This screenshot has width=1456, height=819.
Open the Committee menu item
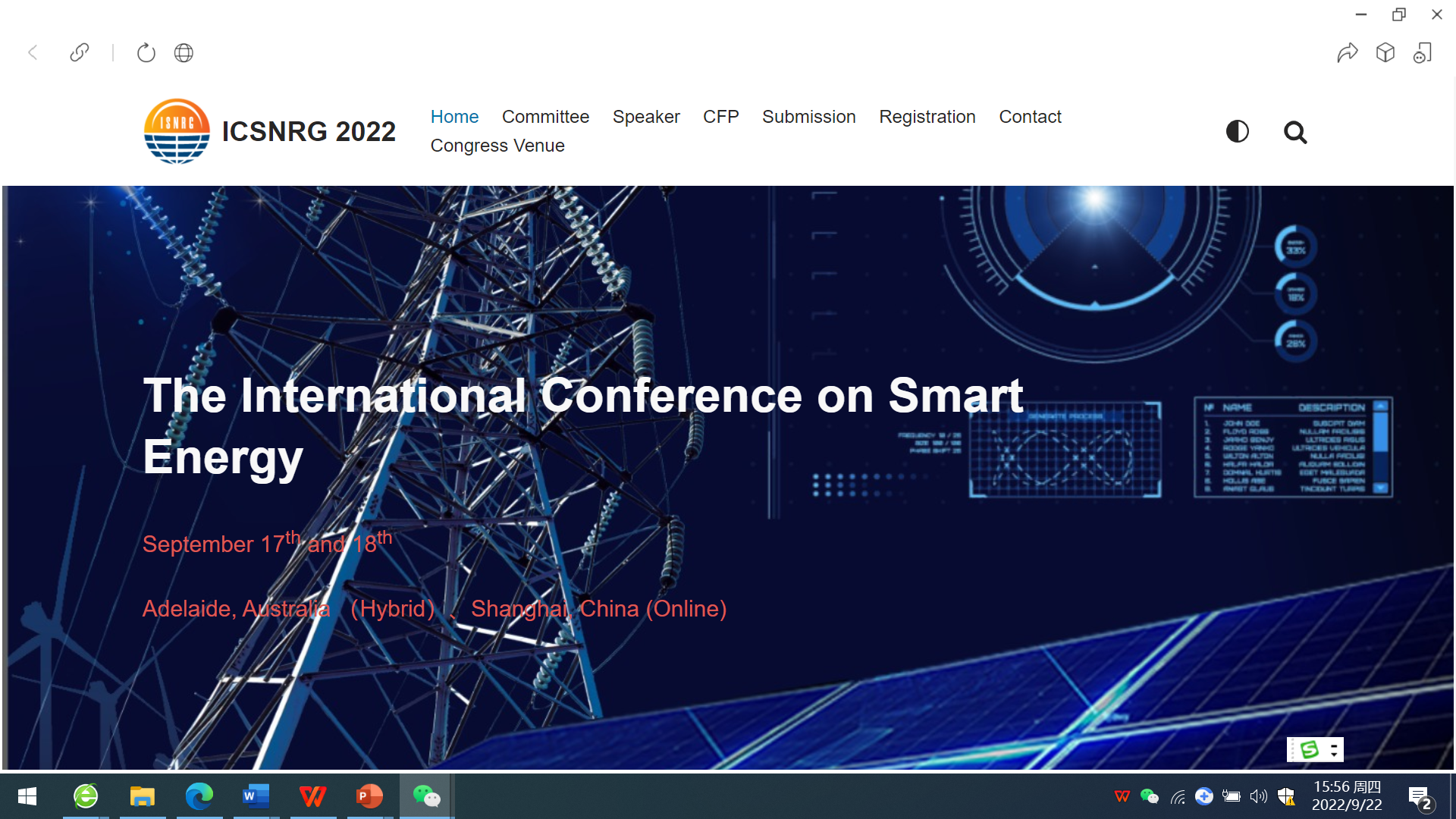(x=545, y=117)
